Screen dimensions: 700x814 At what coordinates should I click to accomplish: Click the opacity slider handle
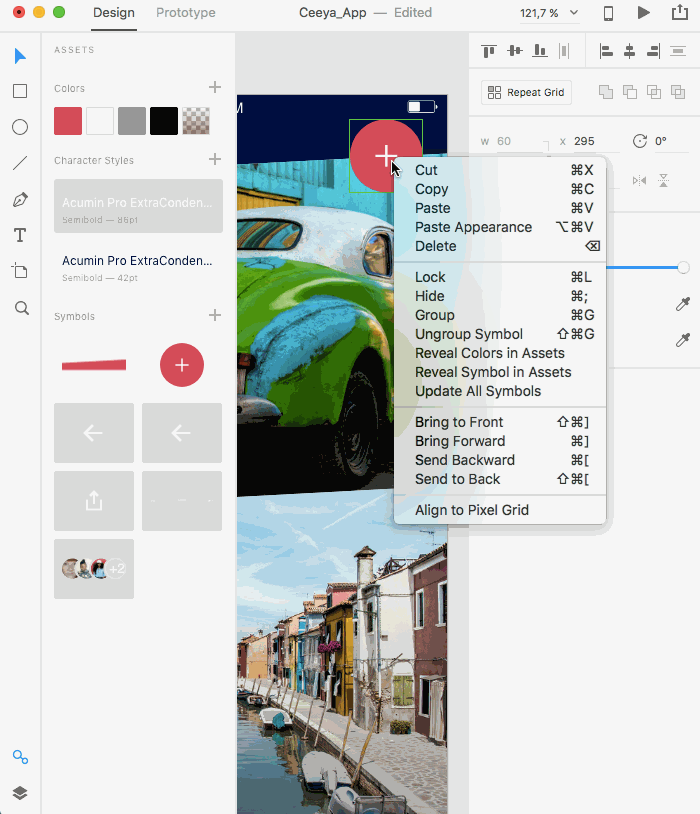[x=683, y=267]
